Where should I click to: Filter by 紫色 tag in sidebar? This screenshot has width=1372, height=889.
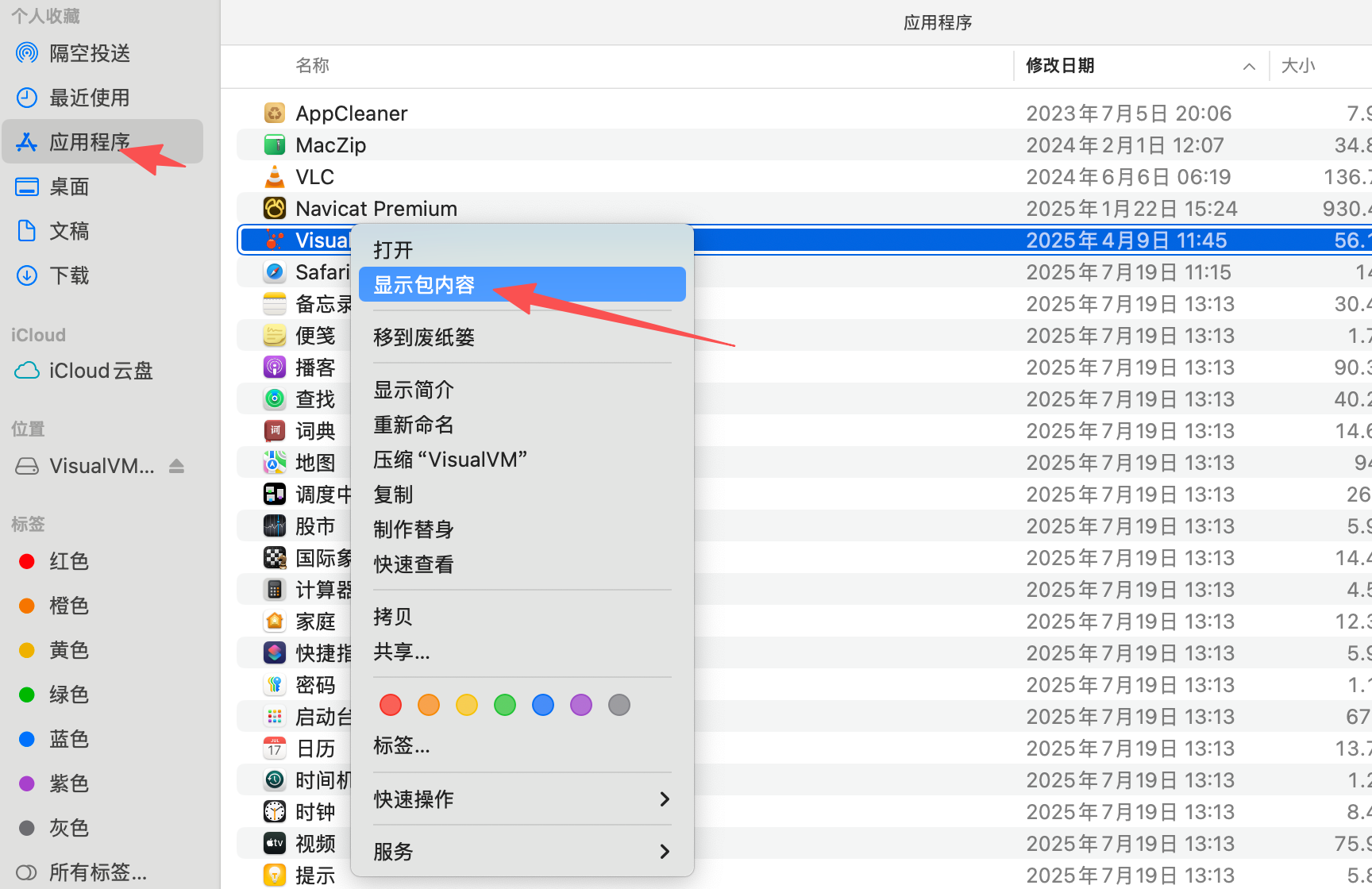(x=102, y=783)
